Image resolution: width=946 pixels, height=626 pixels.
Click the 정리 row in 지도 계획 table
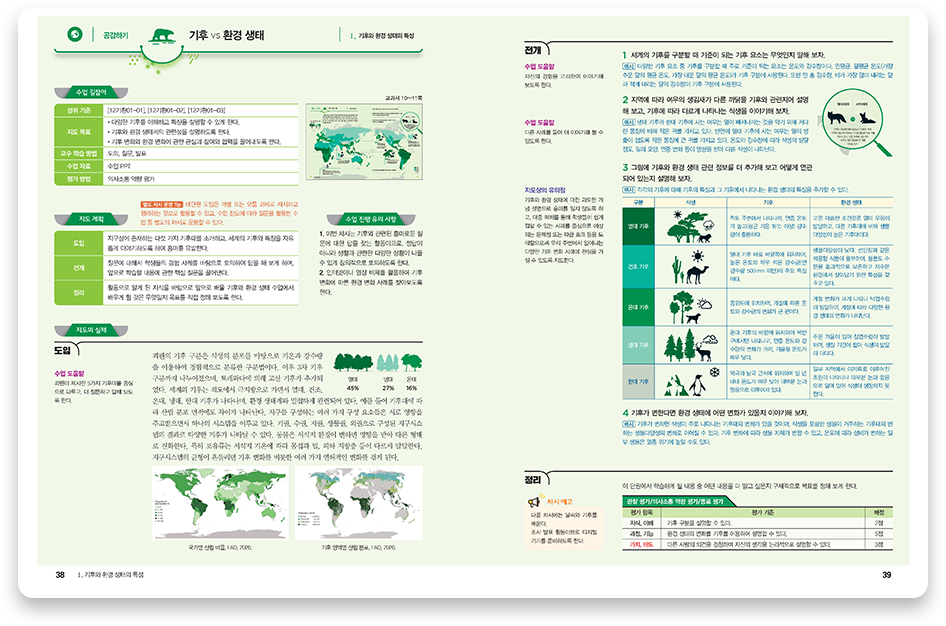point(176,292)
